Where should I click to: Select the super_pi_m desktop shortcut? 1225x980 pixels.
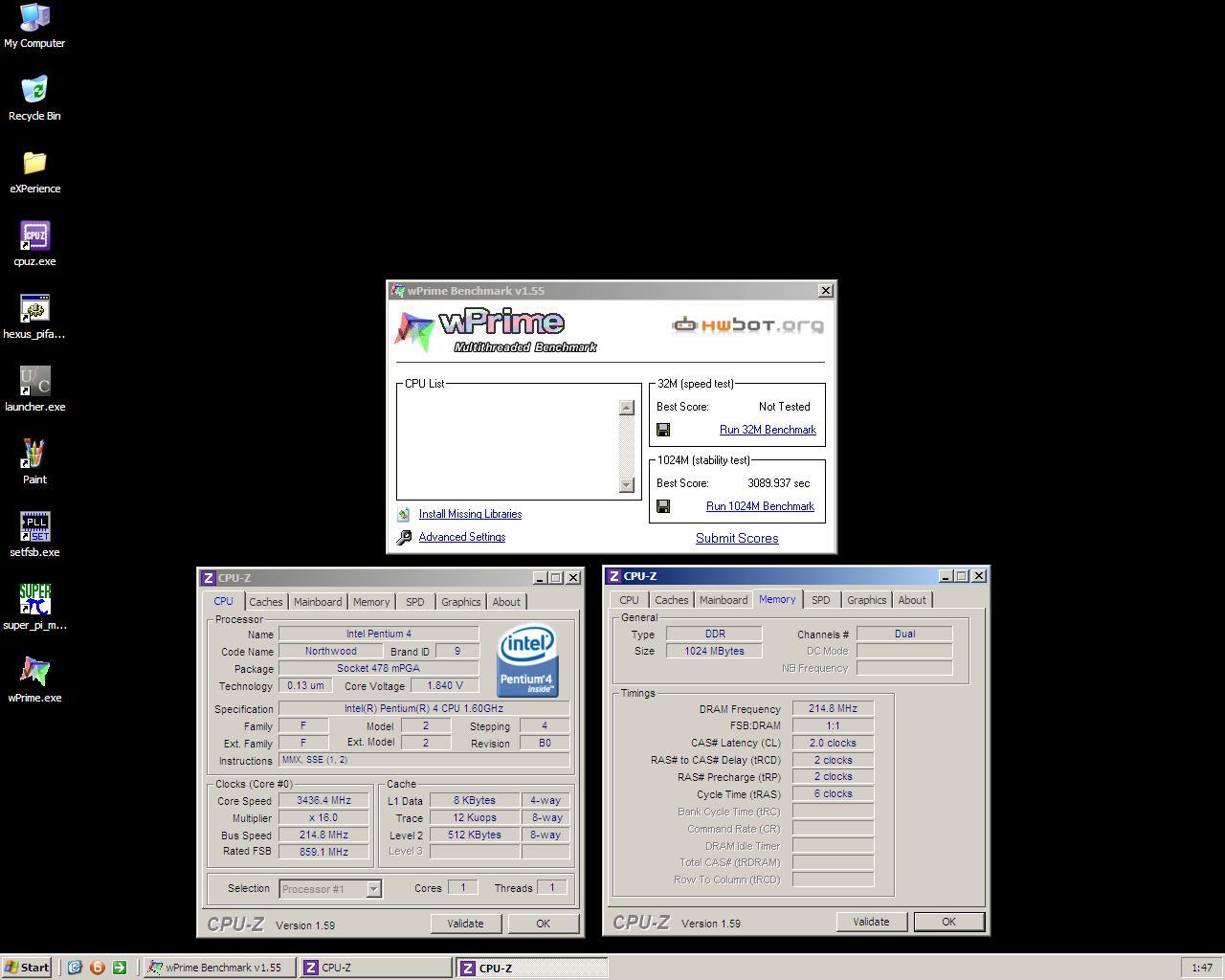(x=34, y=608)
